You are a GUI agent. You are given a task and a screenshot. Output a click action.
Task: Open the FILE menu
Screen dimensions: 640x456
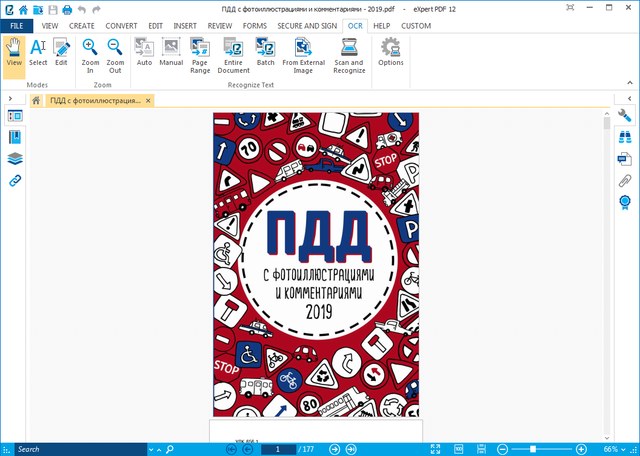coord(17,25)
